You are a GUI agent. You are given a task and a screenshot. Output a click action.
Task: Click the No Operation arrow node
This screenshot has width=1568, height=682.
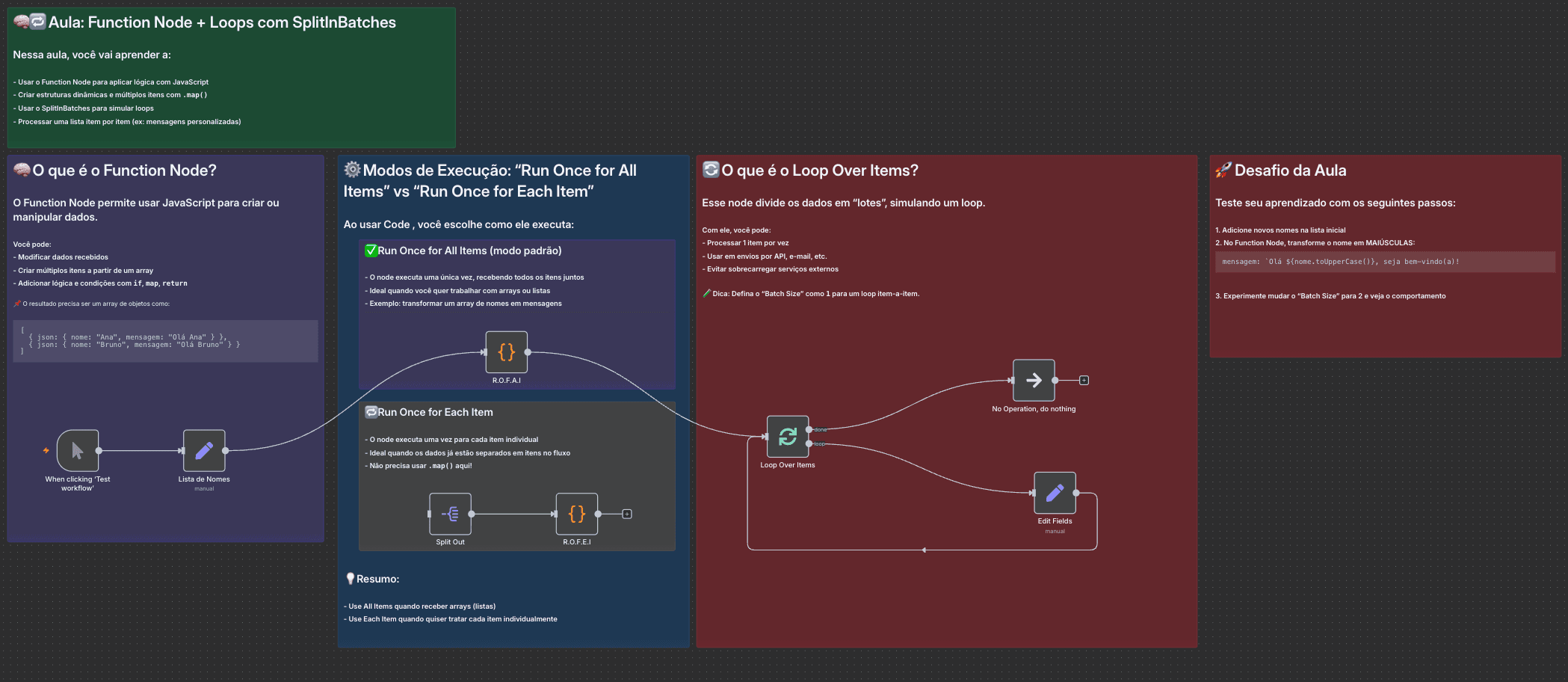(x=1034, y=381)
